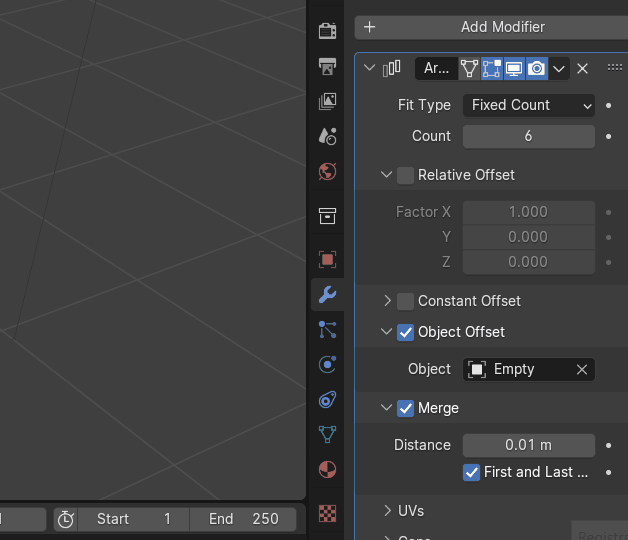Animate the Fit Type property dot

pyautogui.click(x=608, y=106)
